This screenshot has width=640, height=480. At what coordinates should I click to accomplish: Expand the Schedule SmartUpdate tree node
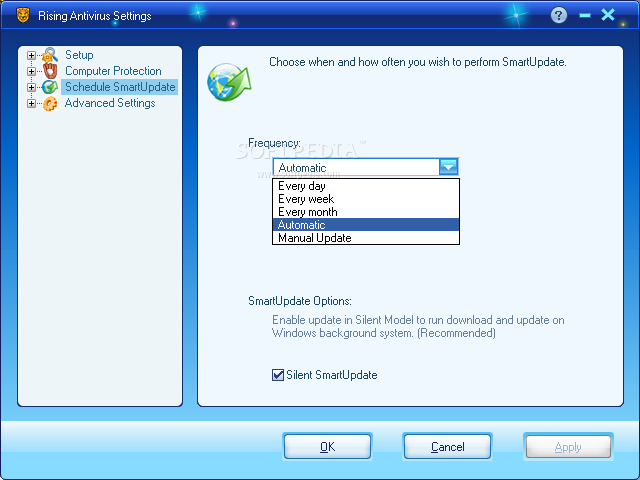[31, 87]
